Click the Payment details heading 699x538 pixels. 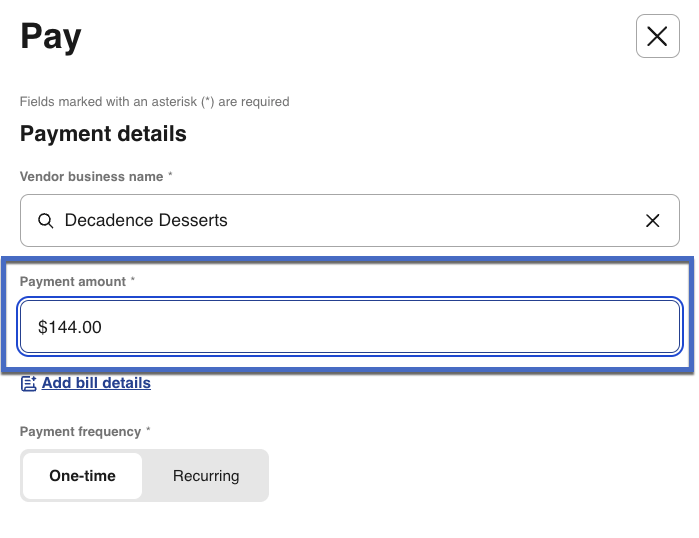[x=103, y=133]
